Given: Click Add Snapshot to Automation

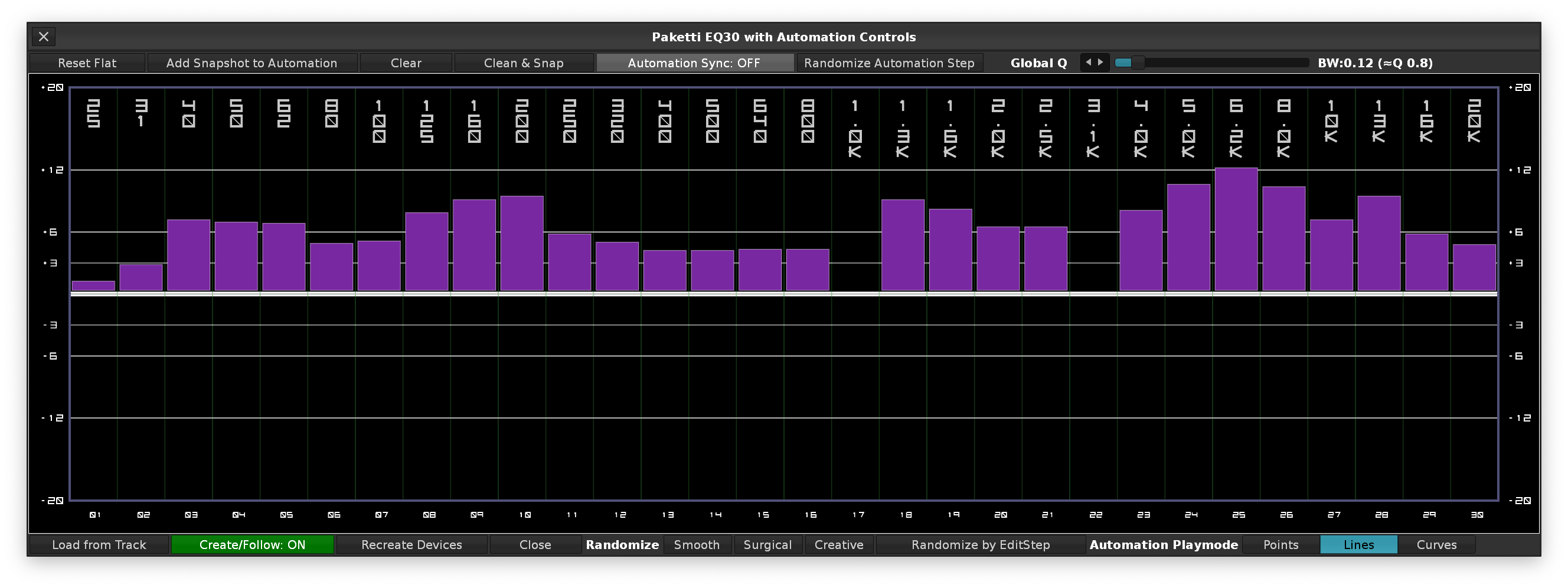Looking at the screenshot, I should click(x=251, y=63).
